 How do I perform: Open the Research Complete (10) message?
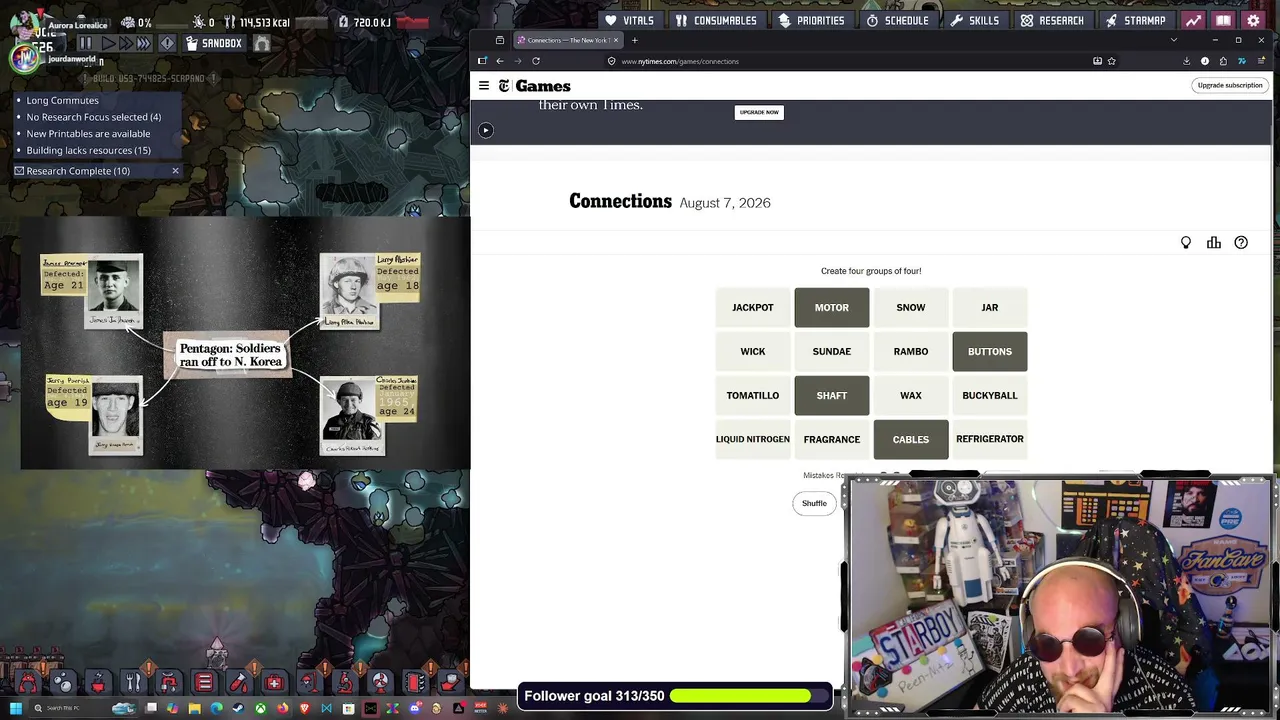78,171
